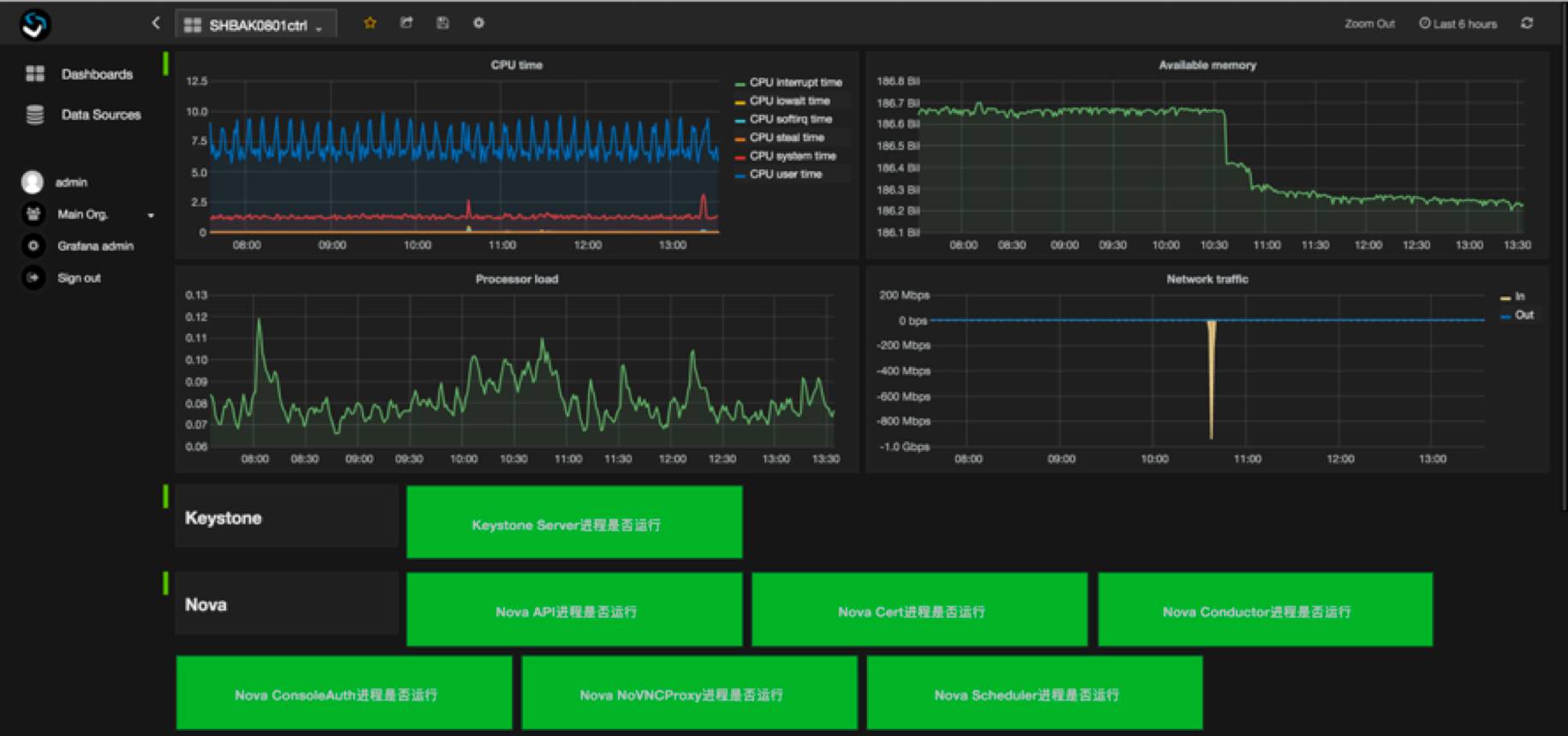Toggle the CPU user time series in the legend
This screenshot has height=736, width=1568.
(785, 174)
